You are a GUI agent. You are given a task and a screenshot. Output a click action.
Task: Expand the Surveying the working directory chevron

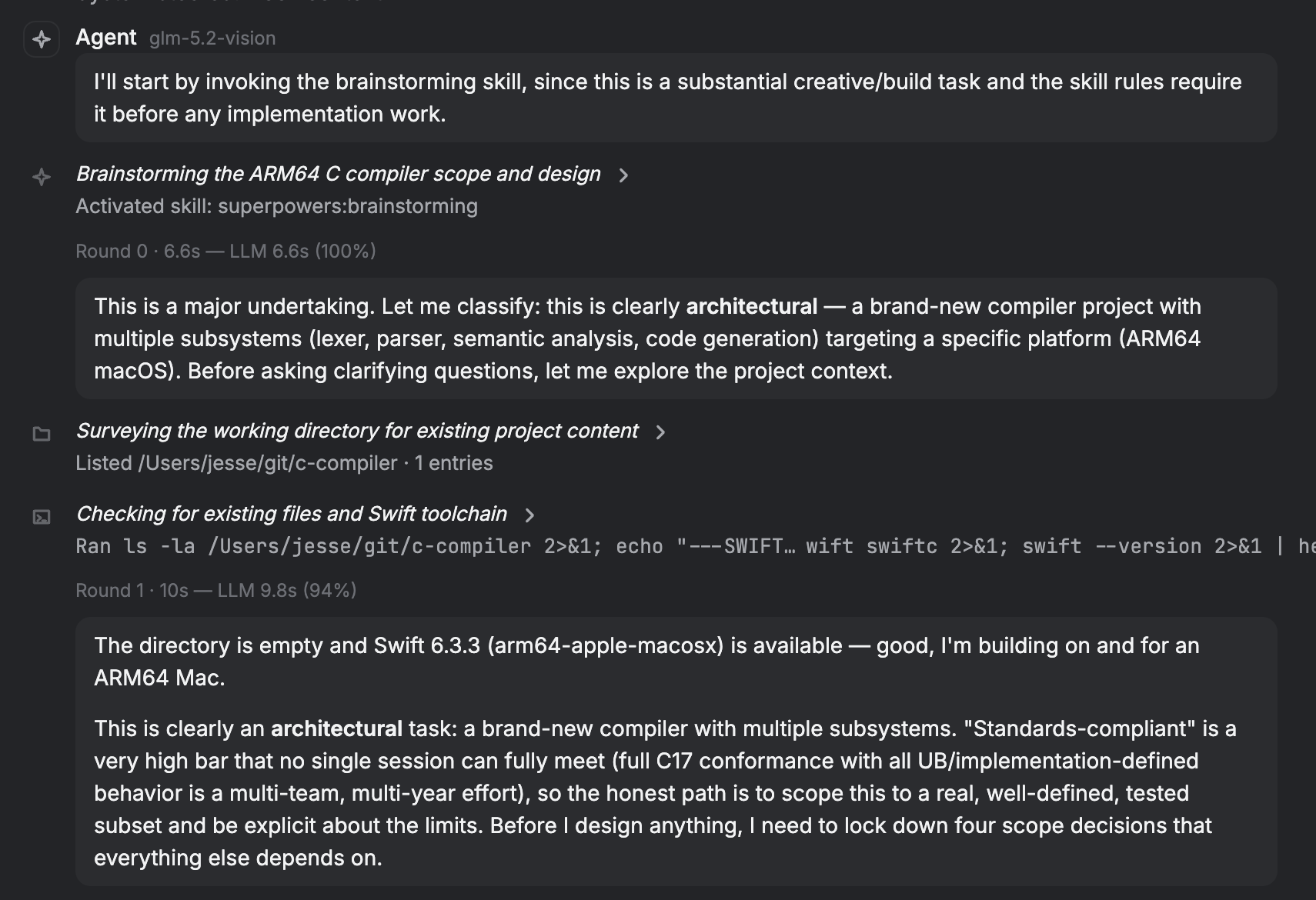pos(660,432)
